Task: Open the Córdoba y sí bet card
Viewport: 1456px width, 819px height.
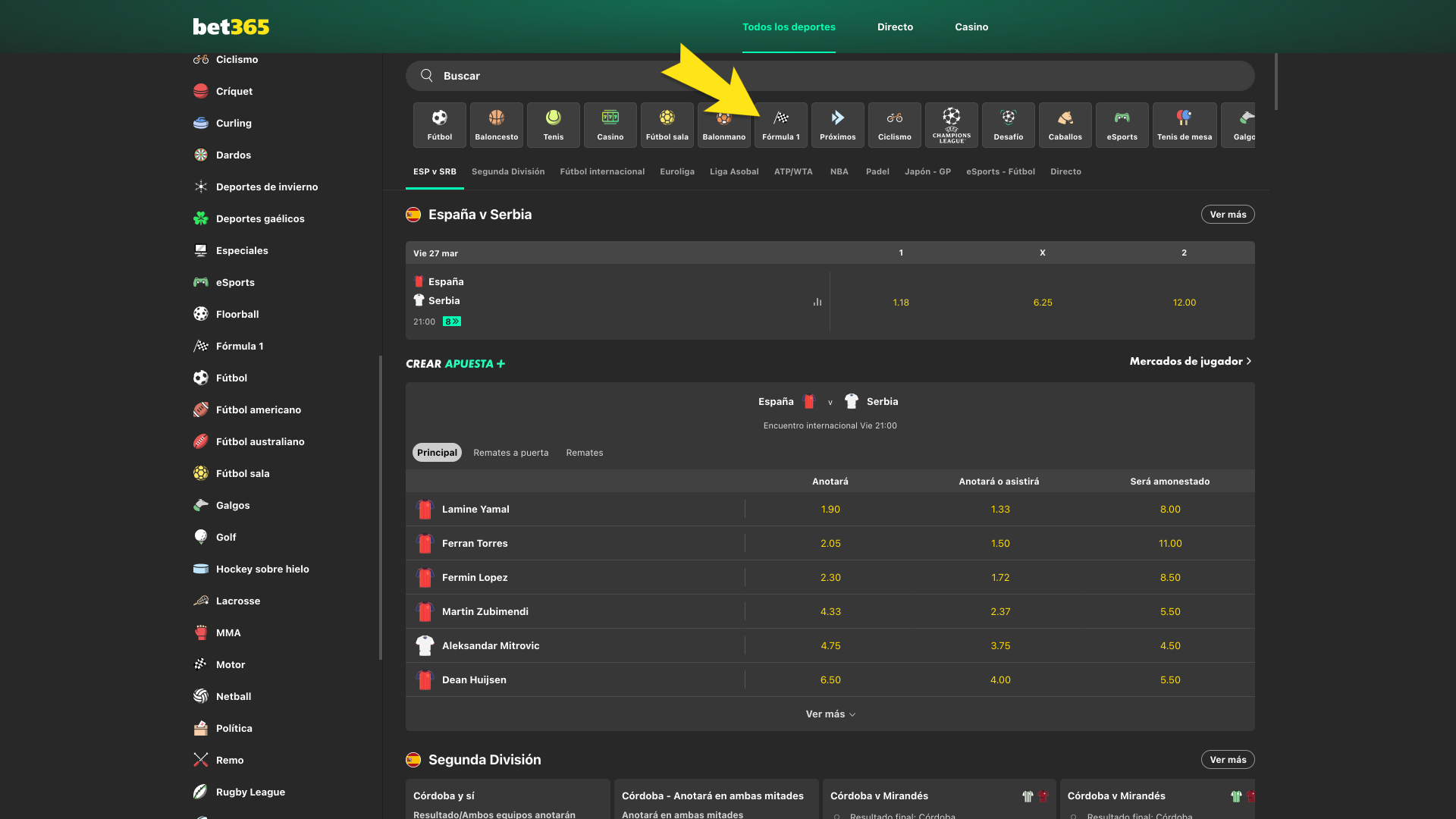Action: coord(508,799)
